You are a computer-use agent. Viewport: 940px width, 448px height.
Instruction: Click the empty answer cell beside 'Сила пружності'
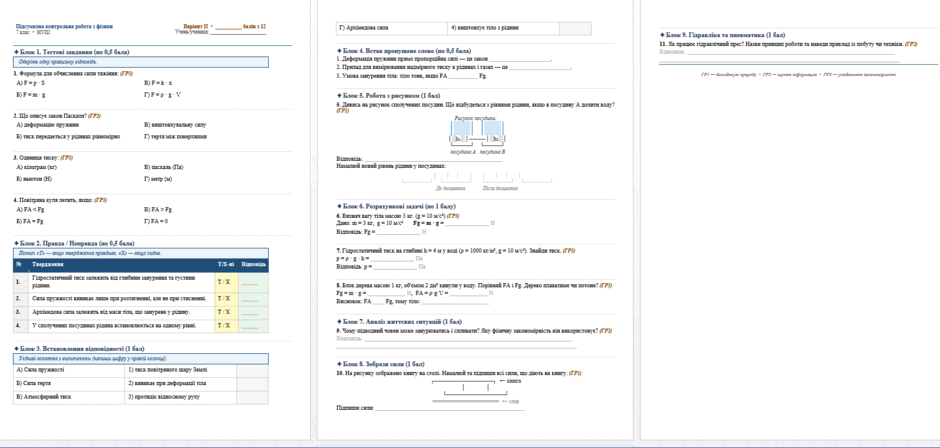pyautogui.click(x=252, y=370)
